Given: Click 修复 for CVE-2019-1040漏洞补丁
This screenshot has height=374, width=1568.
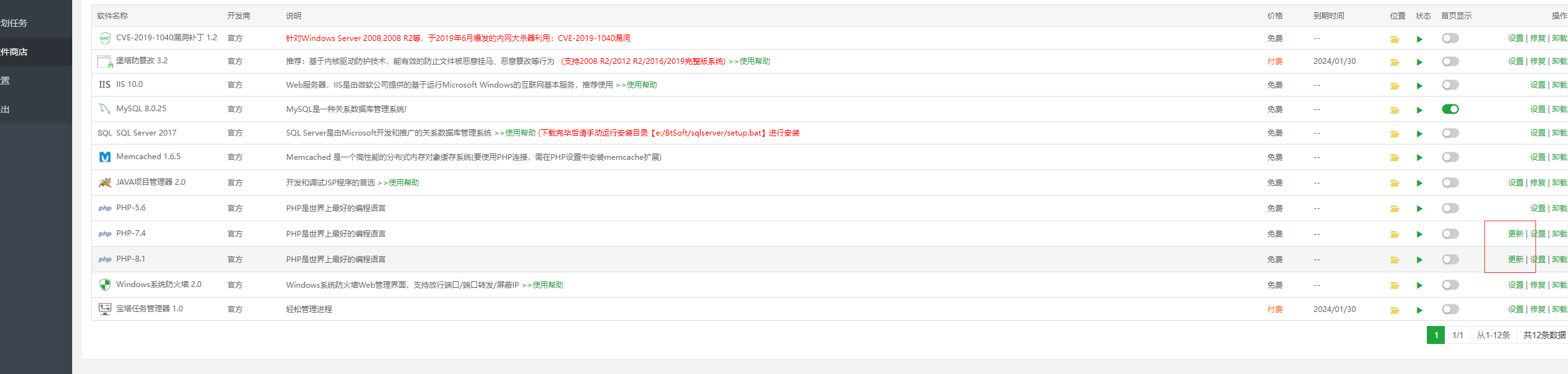Looking at the screenshot, I should coord(1537,38).
